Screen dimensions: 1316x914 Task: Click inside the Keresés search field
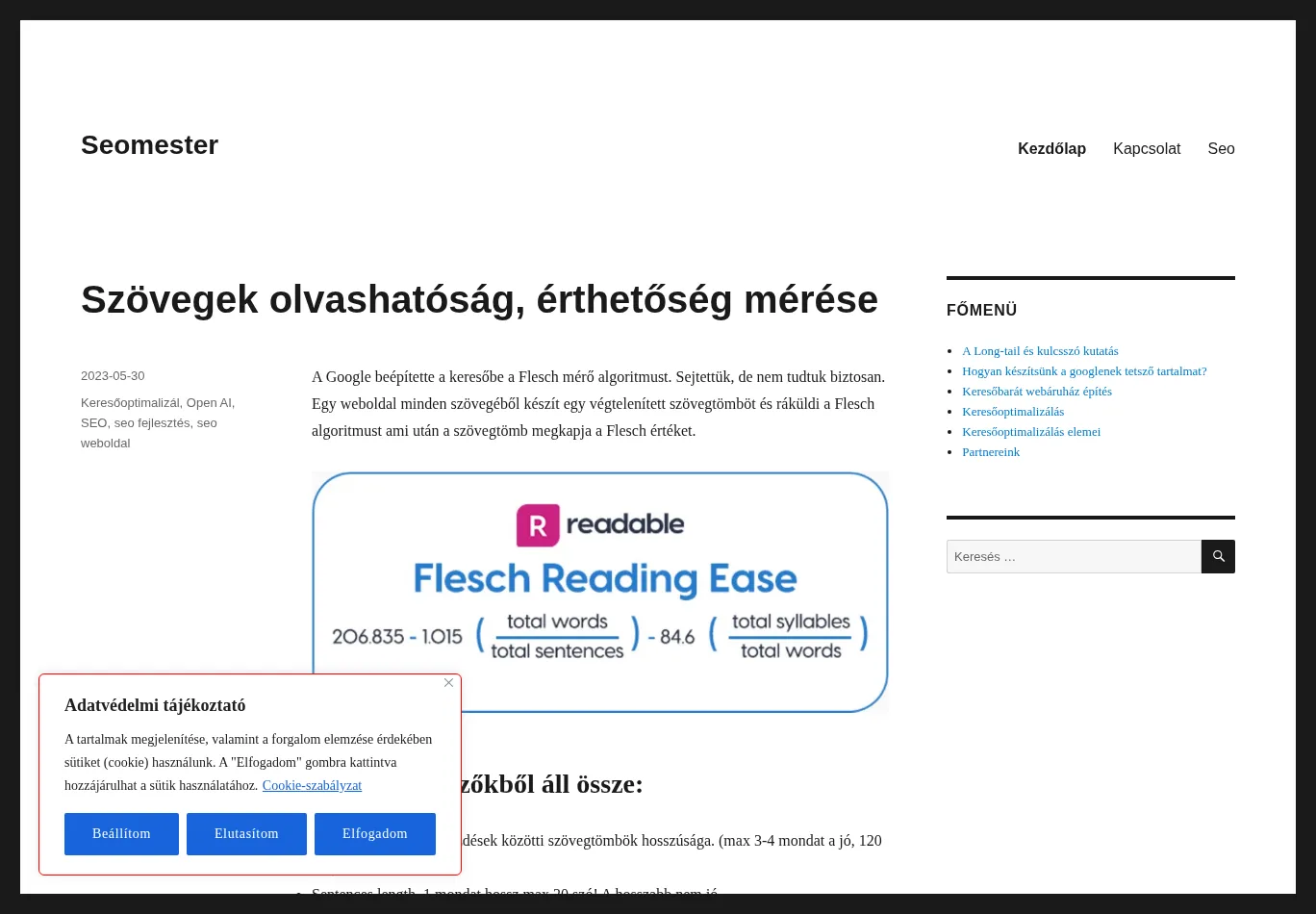[x=1073, y=556]
